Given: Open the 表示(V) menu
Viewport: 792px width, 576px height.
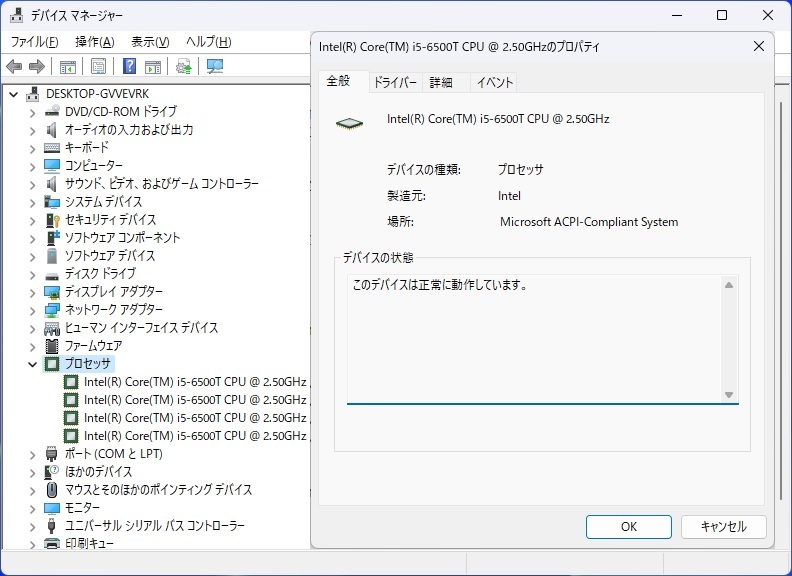Looking at the screenshot, I should [150, 41].
